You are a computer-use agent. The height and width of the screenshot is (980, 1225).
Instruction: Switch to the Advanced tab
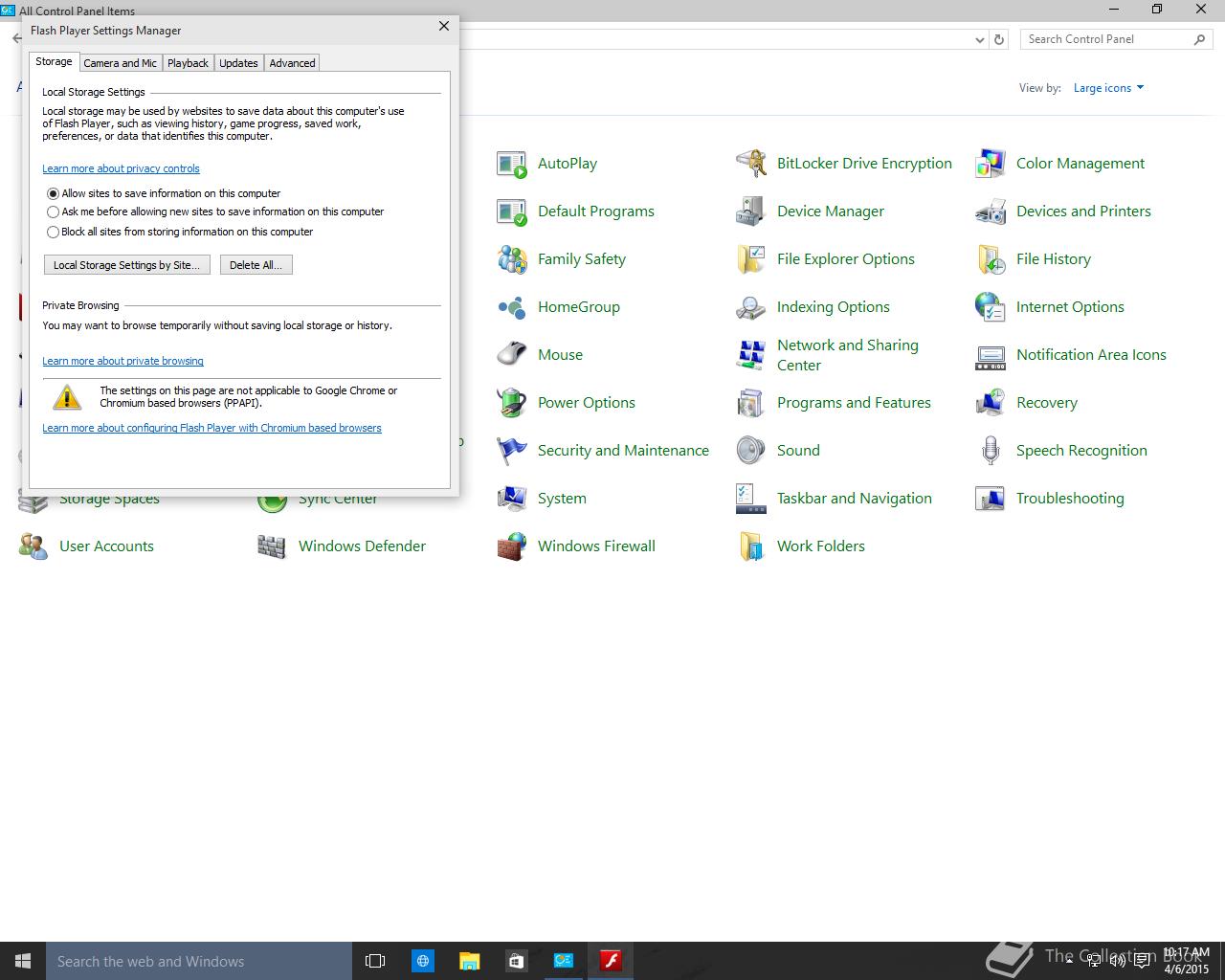coord(292,63)
